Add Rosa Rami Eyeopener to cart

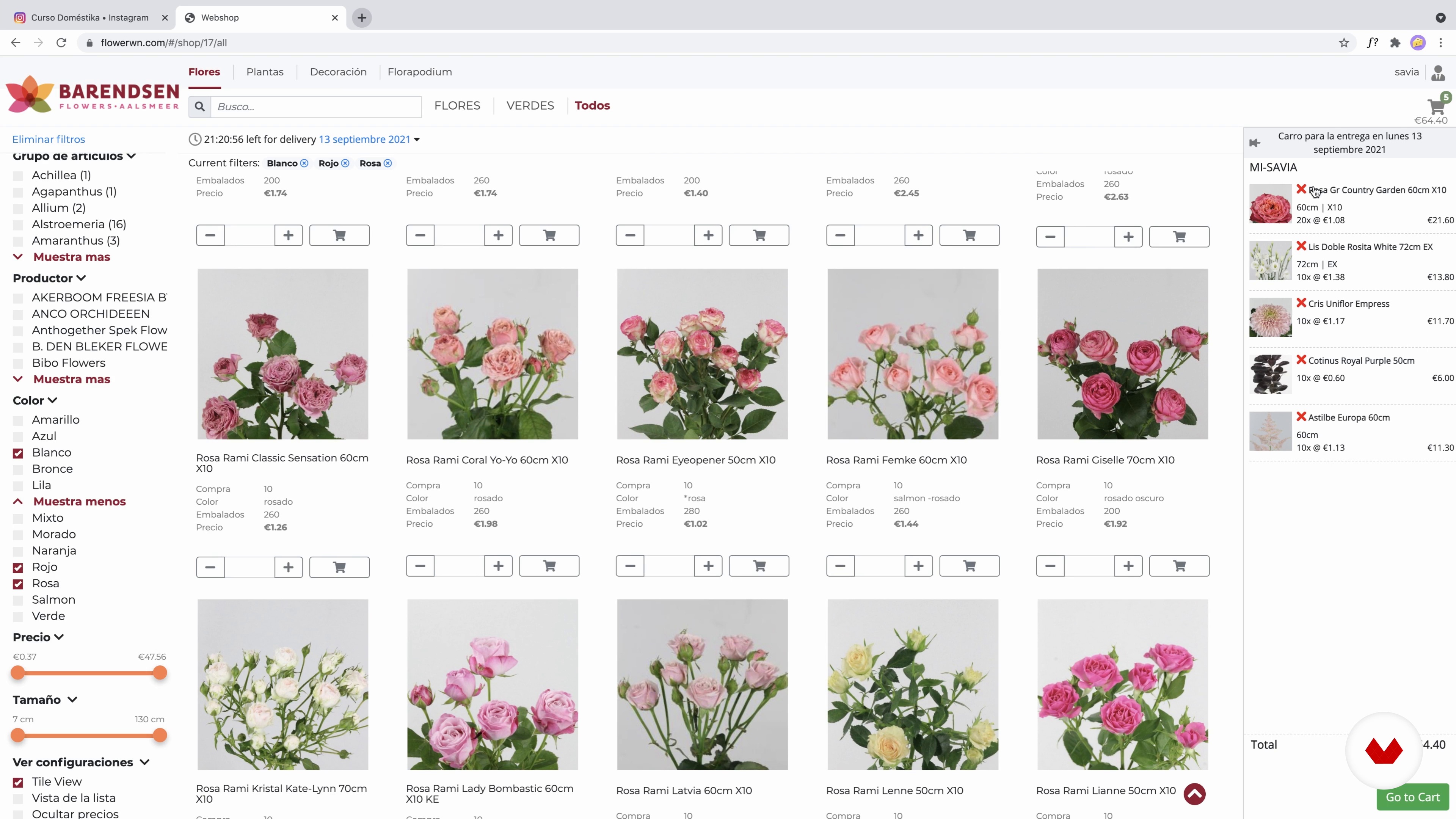click(759, 566)
